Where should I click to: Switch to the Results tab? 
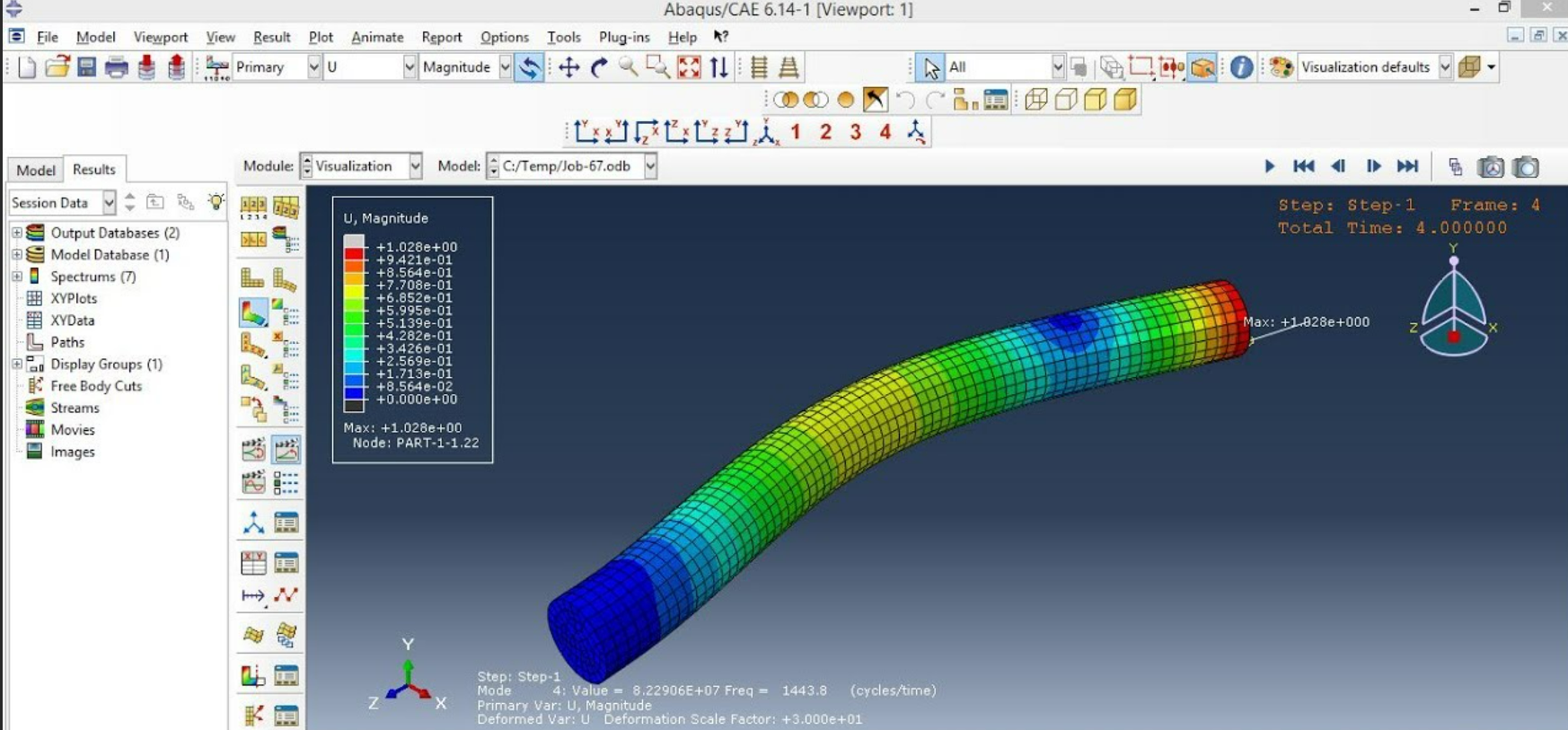[94, 169]
